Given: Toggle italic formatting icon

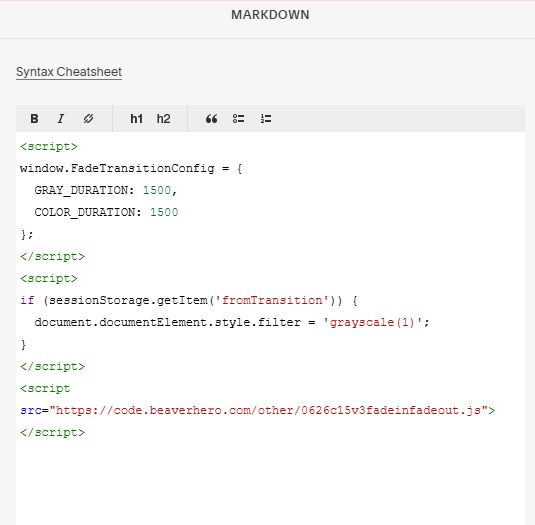Looking at the screenshot, I should [x=61, y=119].
